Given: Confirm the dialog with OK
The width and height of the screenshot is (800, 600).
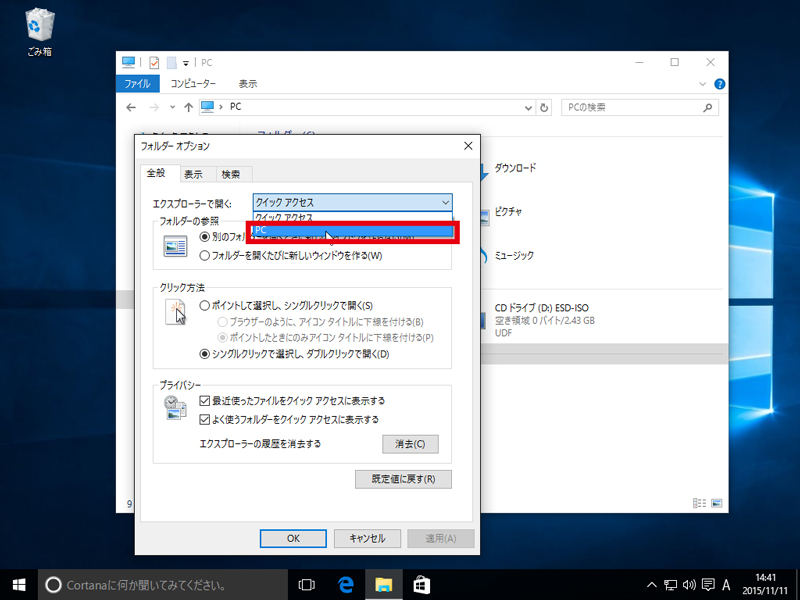Looking at the screenshot, I should click(x=293, y=538).
